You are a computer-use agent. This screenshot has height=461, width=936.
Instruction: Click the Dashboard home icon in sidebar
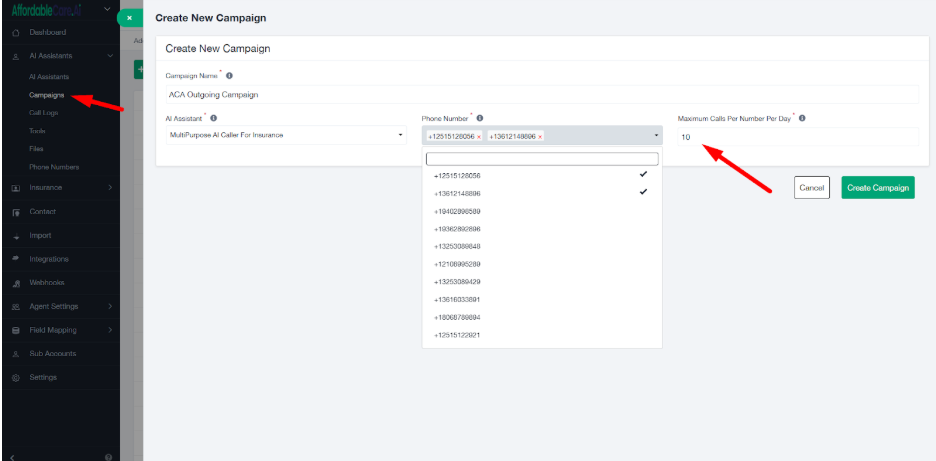tap(15, 33)
